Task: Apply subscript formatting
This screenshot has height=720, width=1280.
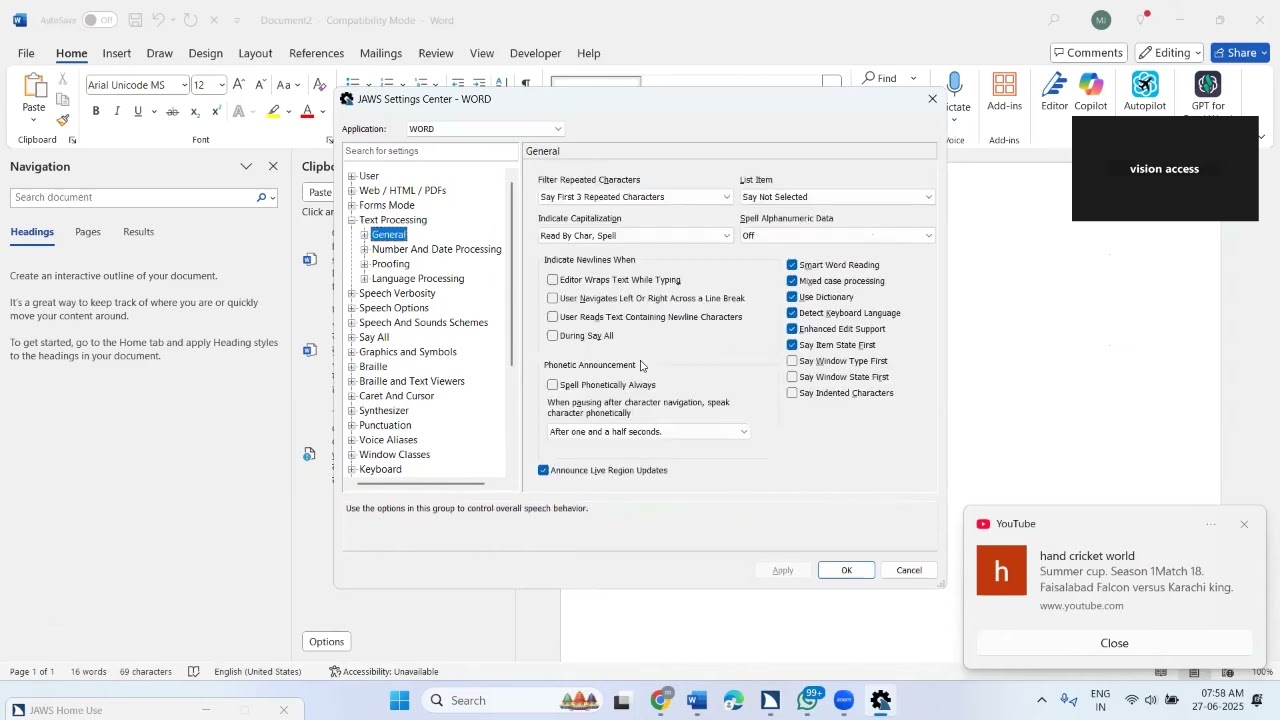Action: click(x=196, y=111)
